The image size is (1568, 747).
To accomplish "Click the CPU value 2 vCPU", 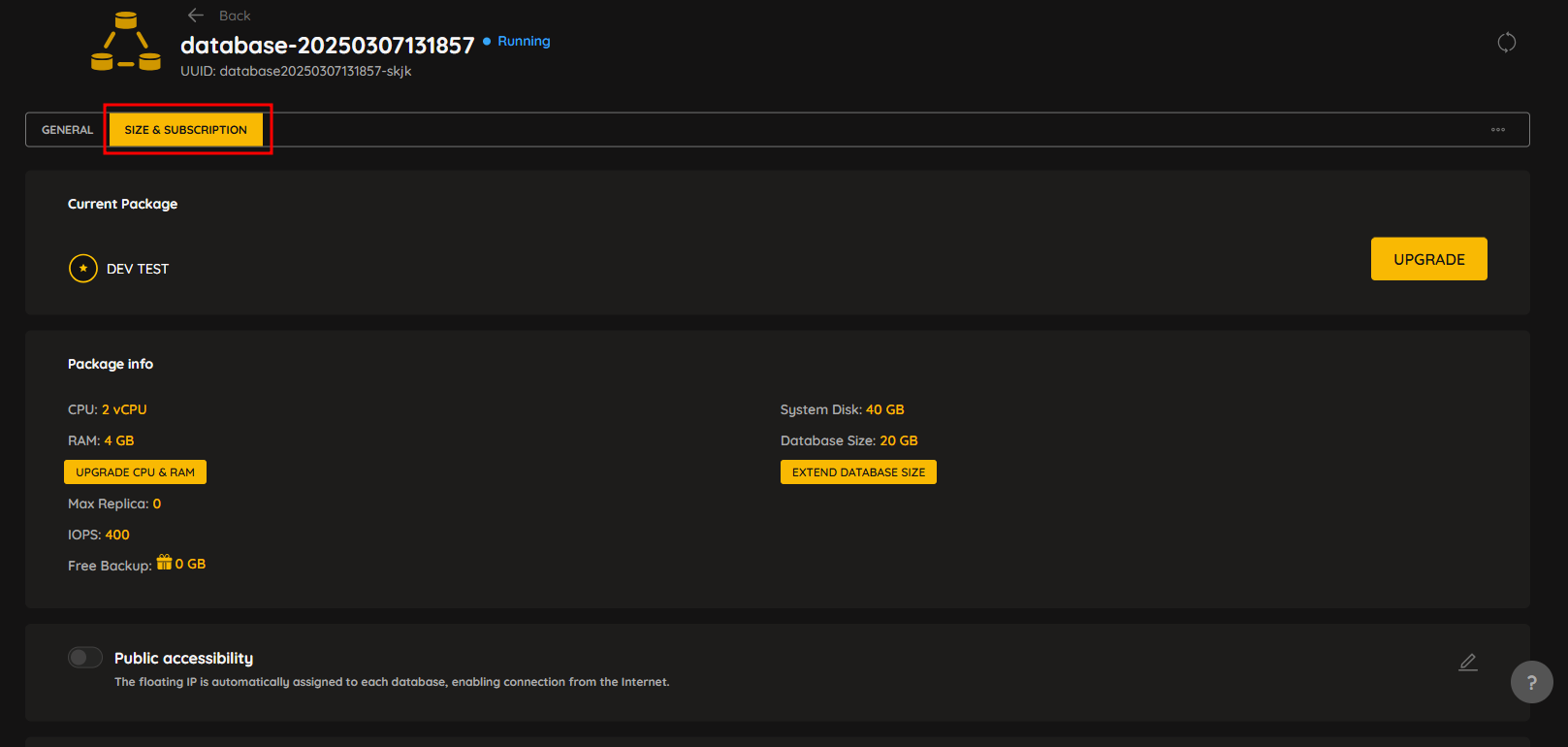I will click(124, 409).
